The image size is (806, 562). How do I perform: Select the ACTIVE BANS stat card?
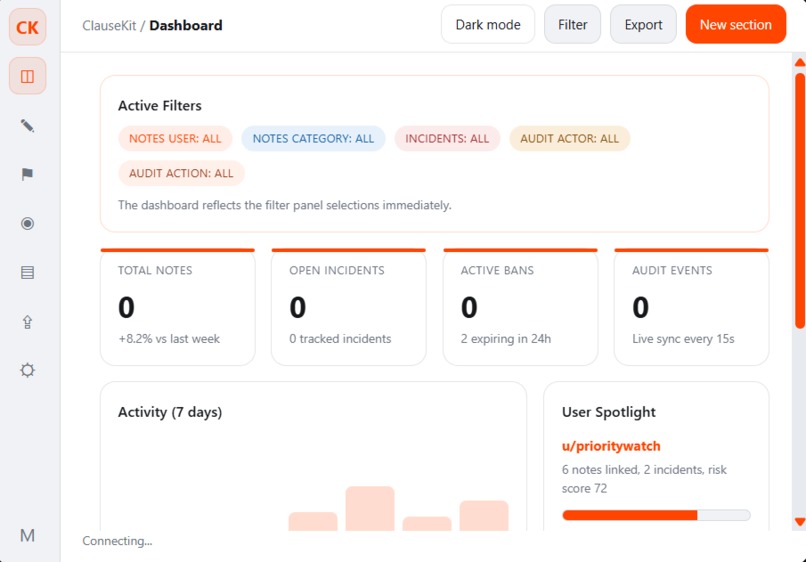pyautogui.click(x=520, y=307)
